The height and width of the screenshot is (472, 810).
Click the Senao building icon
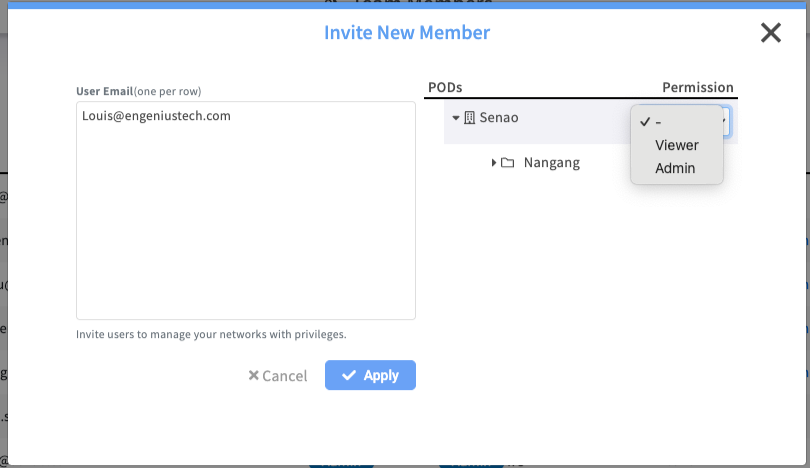[x=470, y=118]
